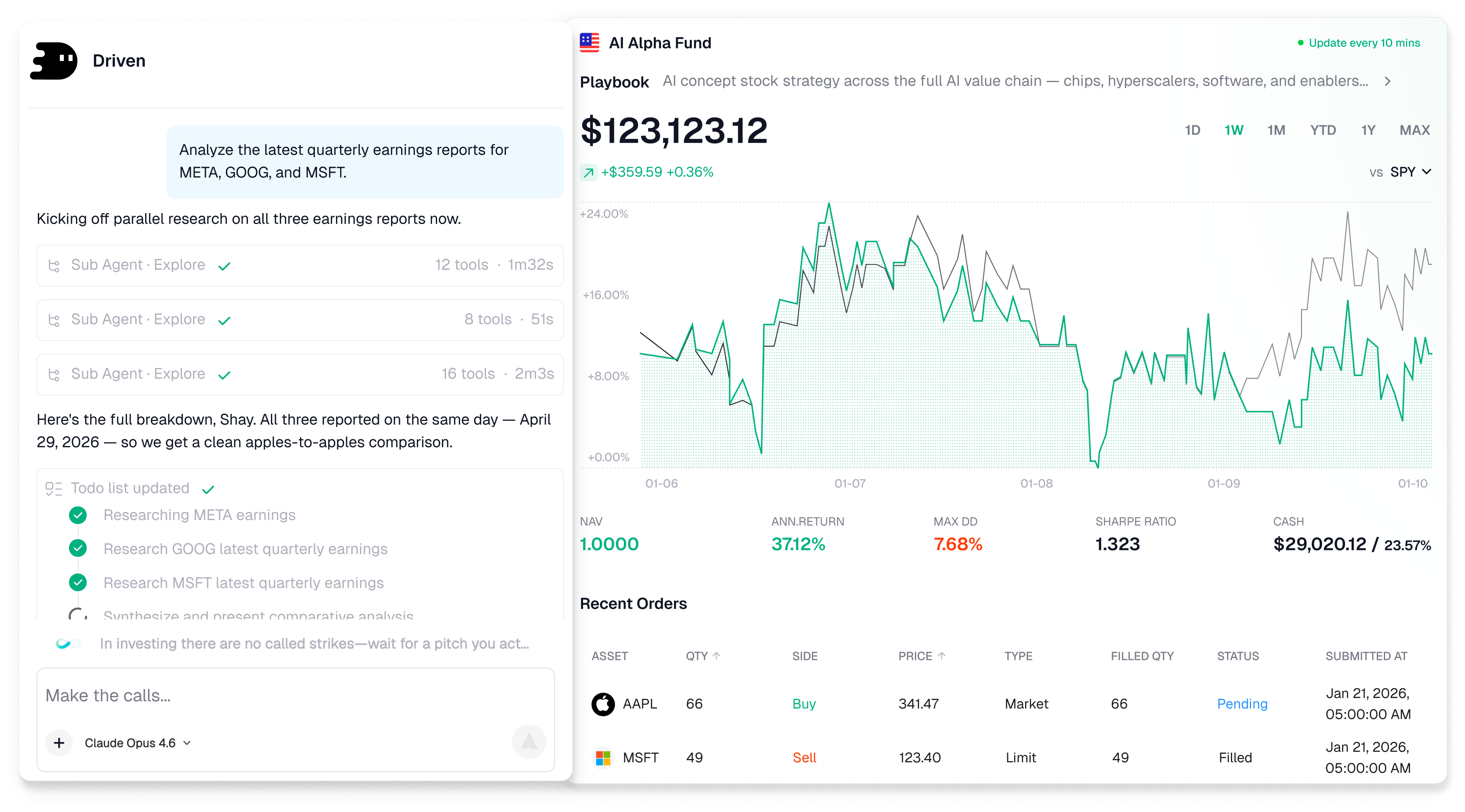Click the send arrow button in the chat box
The height and width of the screenshot is (812, 1465).
[x=529, y=742]
